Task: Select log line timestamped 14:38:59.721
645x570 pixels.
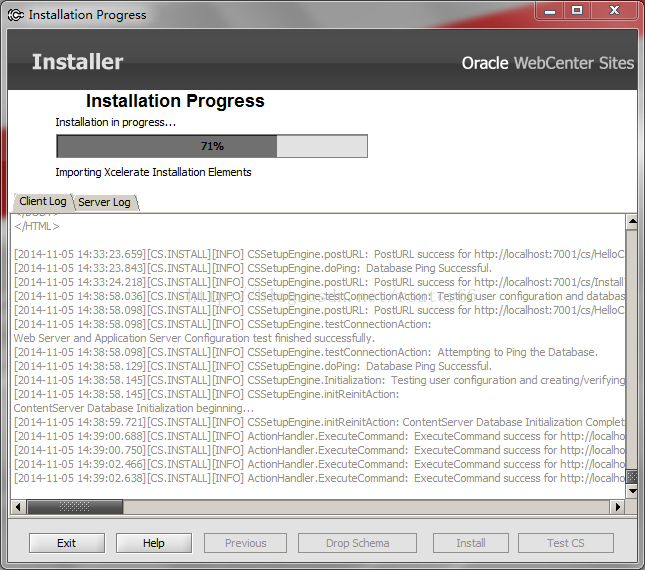Action: click(x=319, y=422)
